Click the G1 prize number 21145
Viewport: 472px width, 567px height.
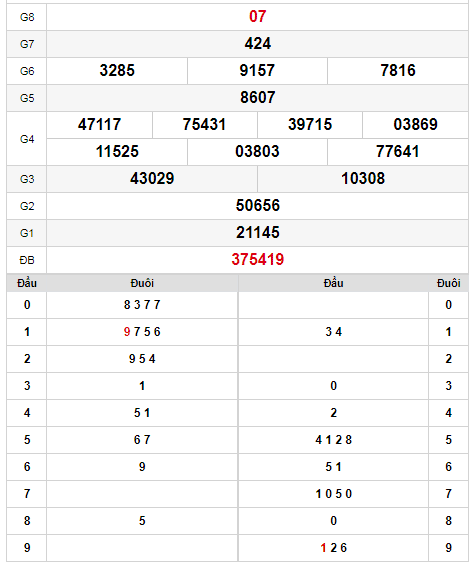[x=258, y=233]
